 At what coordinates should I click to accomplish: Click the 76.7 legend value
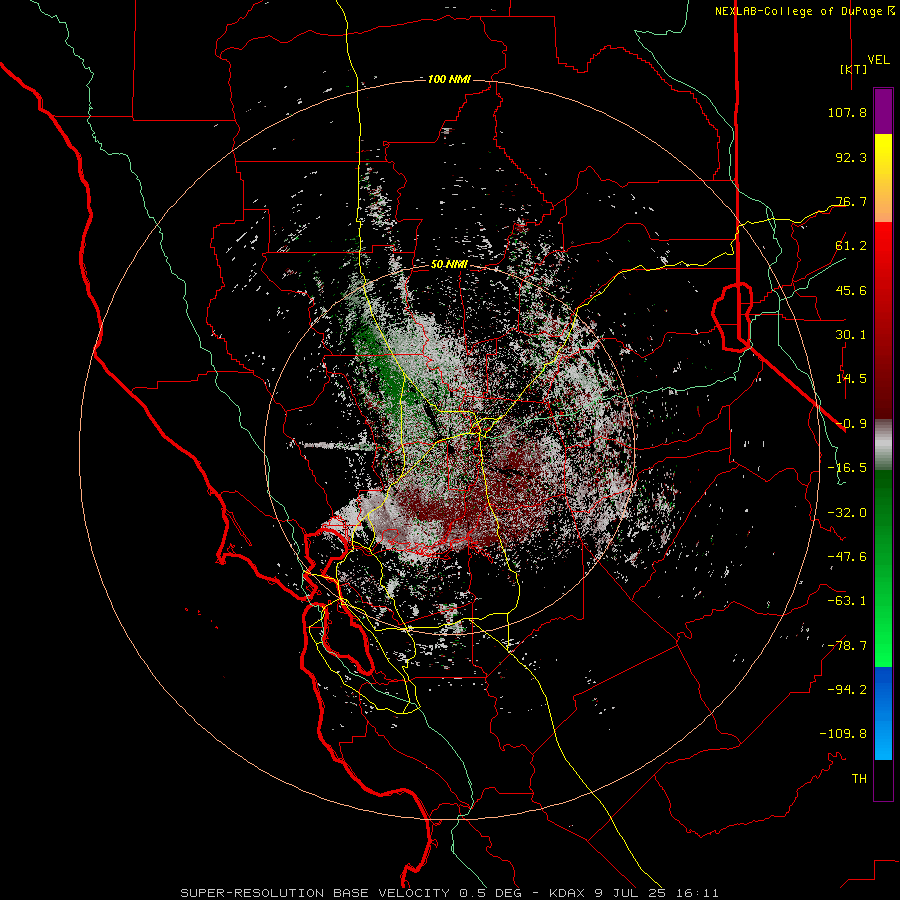pyautogui.click(x=851, y=201)
